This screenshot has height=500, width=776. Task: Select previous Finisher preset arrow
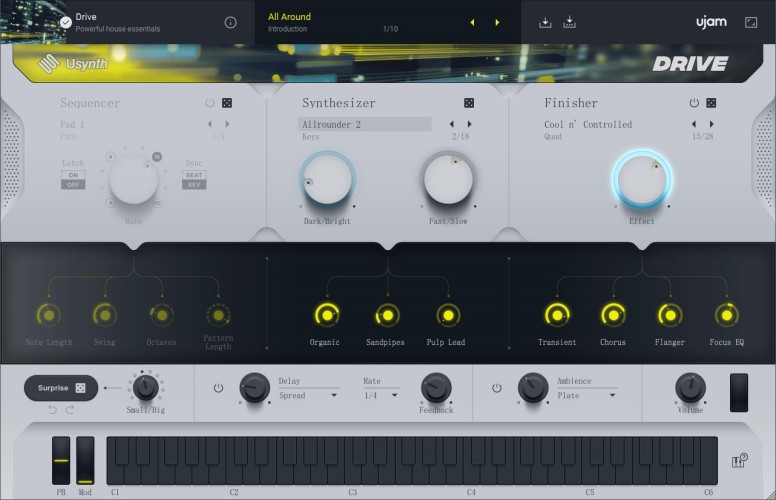[x=694, y=124]
